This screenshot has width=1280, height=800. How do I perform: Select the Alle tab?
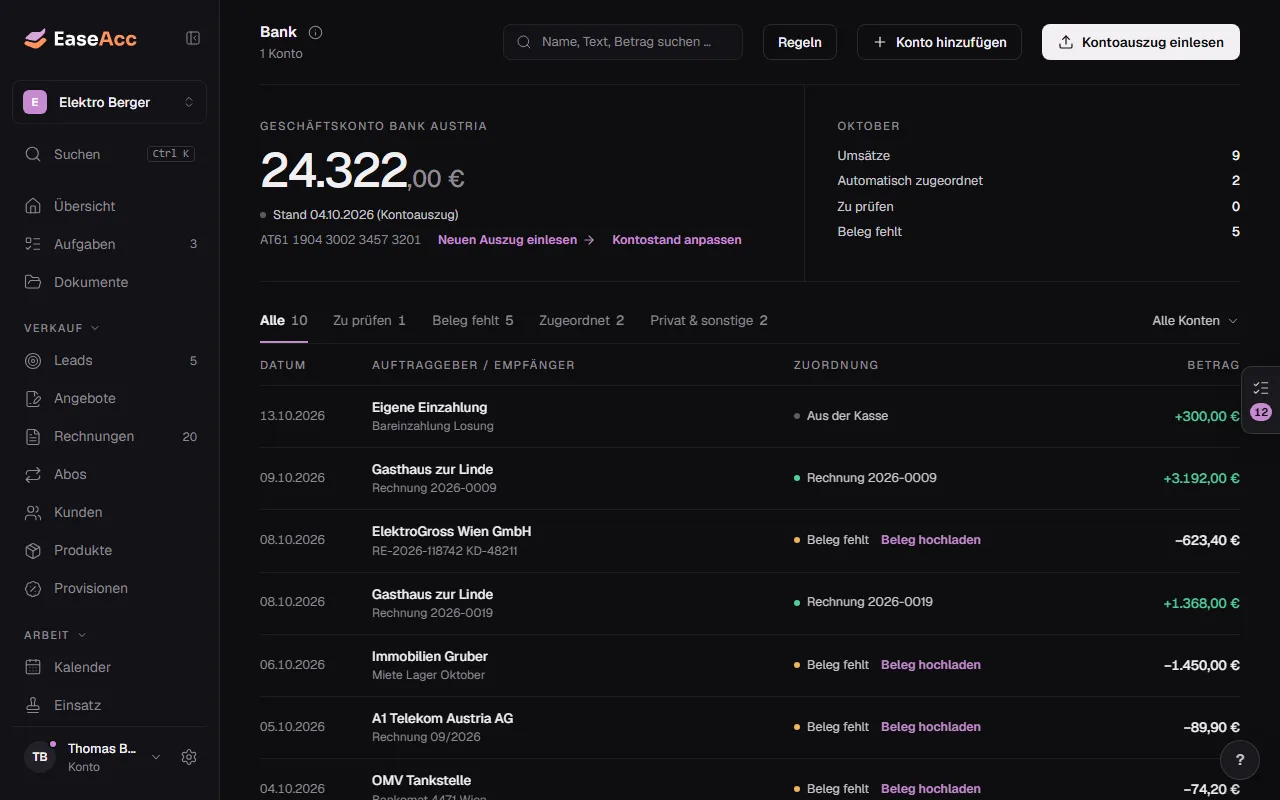[x=284, y=321]
